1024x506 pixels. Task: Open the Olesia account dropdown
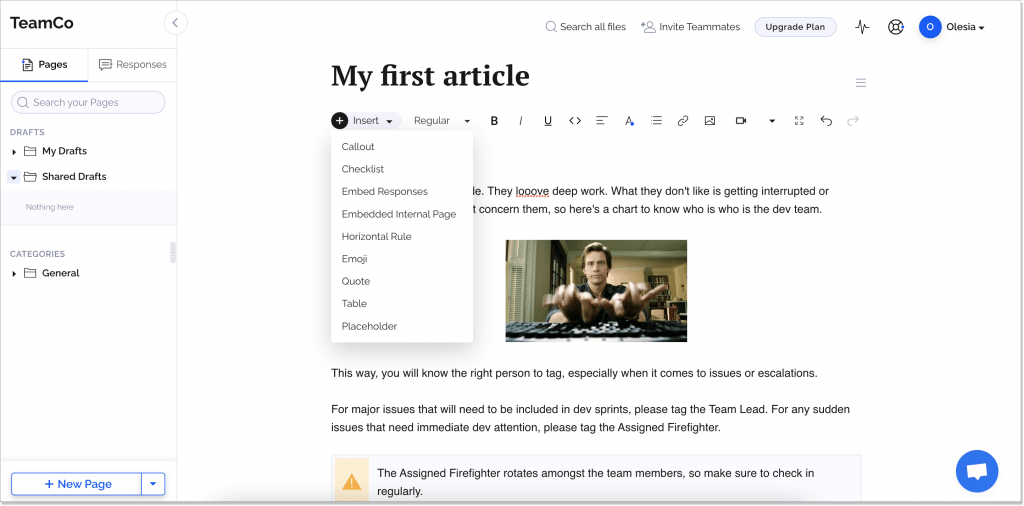pyautogui.click(x=965, y=27)
